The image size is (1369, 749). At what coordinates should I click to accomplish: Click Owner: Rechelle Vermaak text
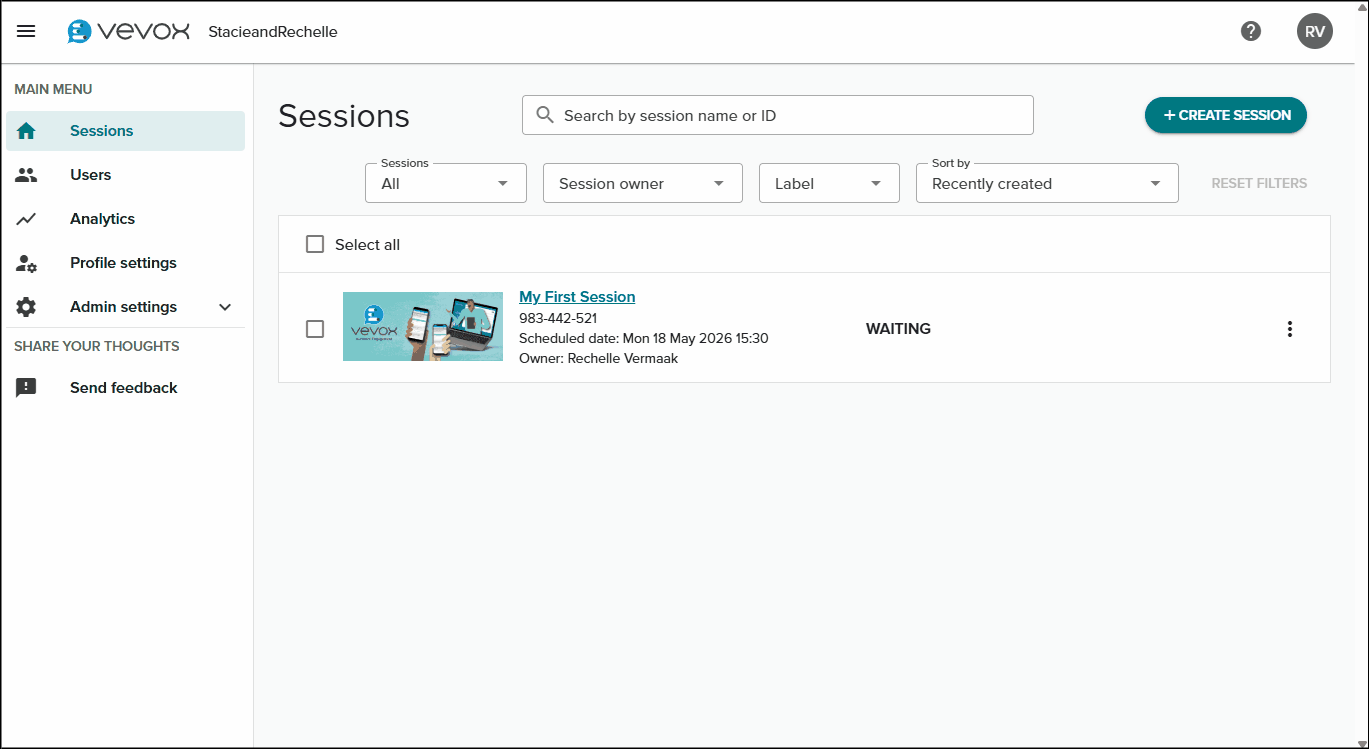598,358
